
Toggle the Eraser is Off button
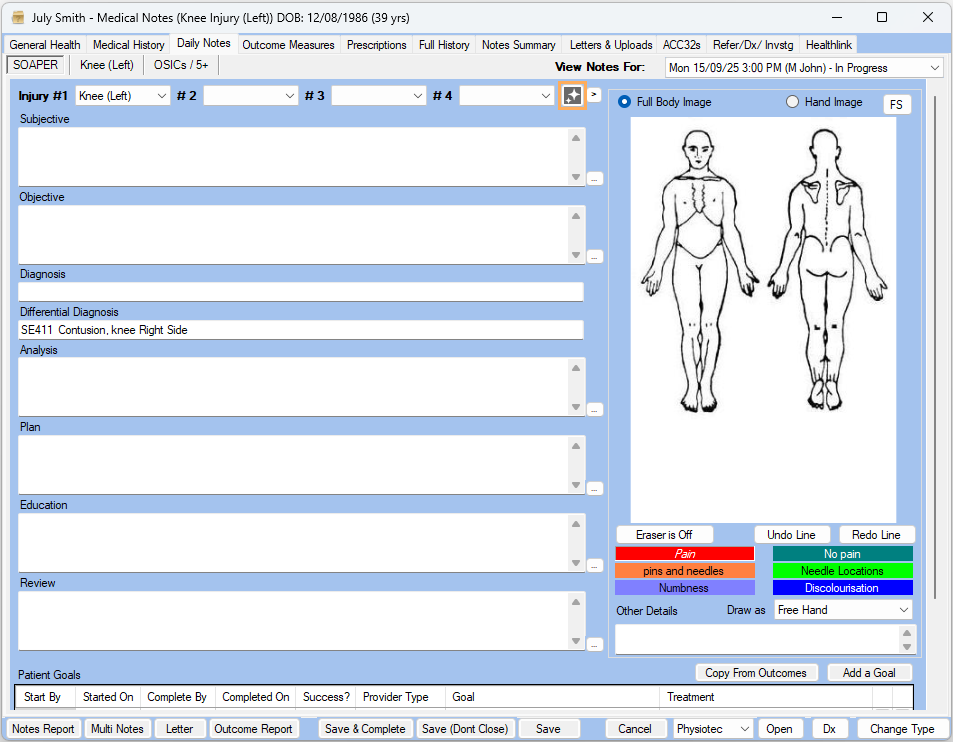(664, 535)
